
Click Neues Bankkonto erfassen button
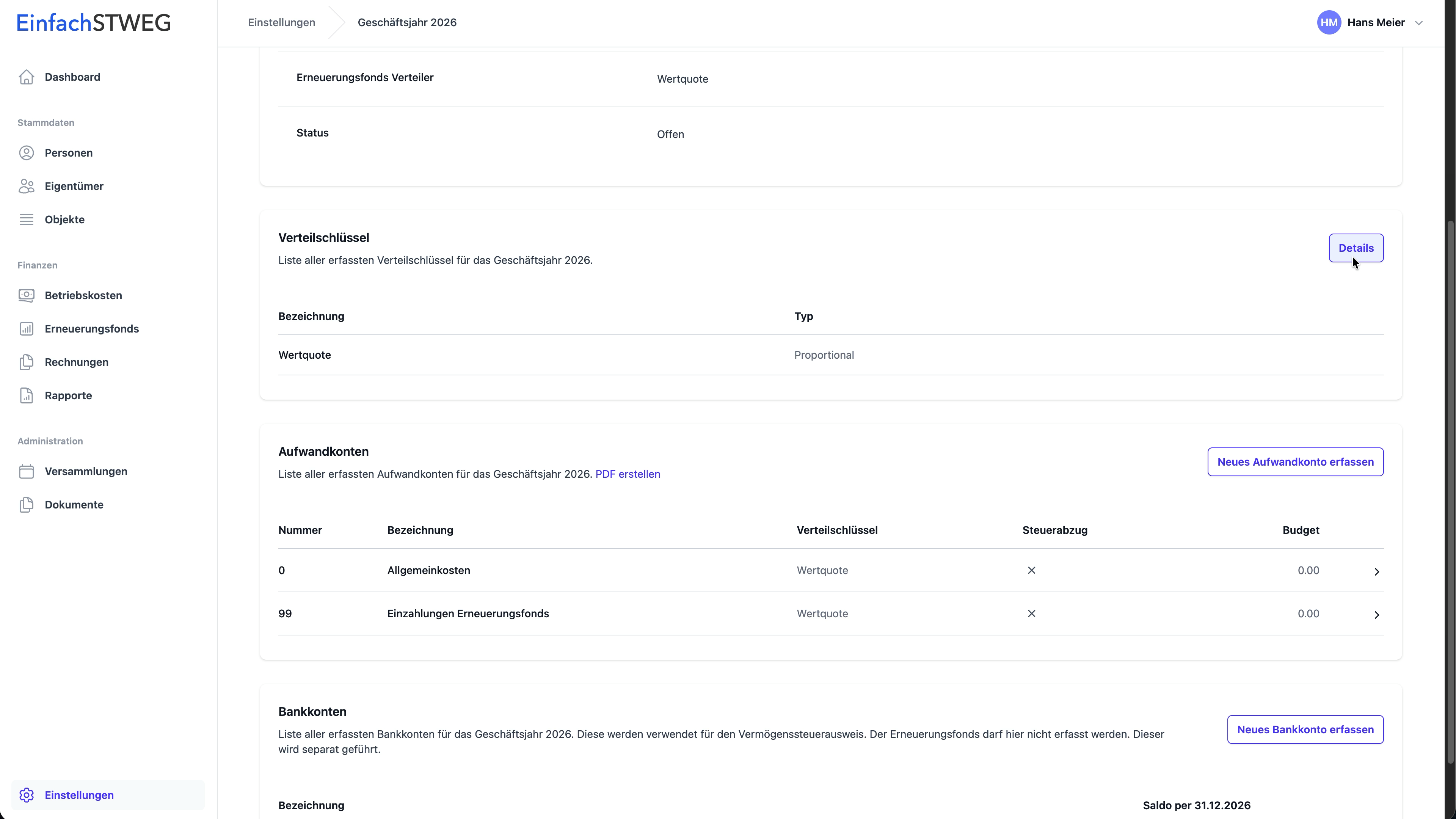click(x=1304, y=730)
